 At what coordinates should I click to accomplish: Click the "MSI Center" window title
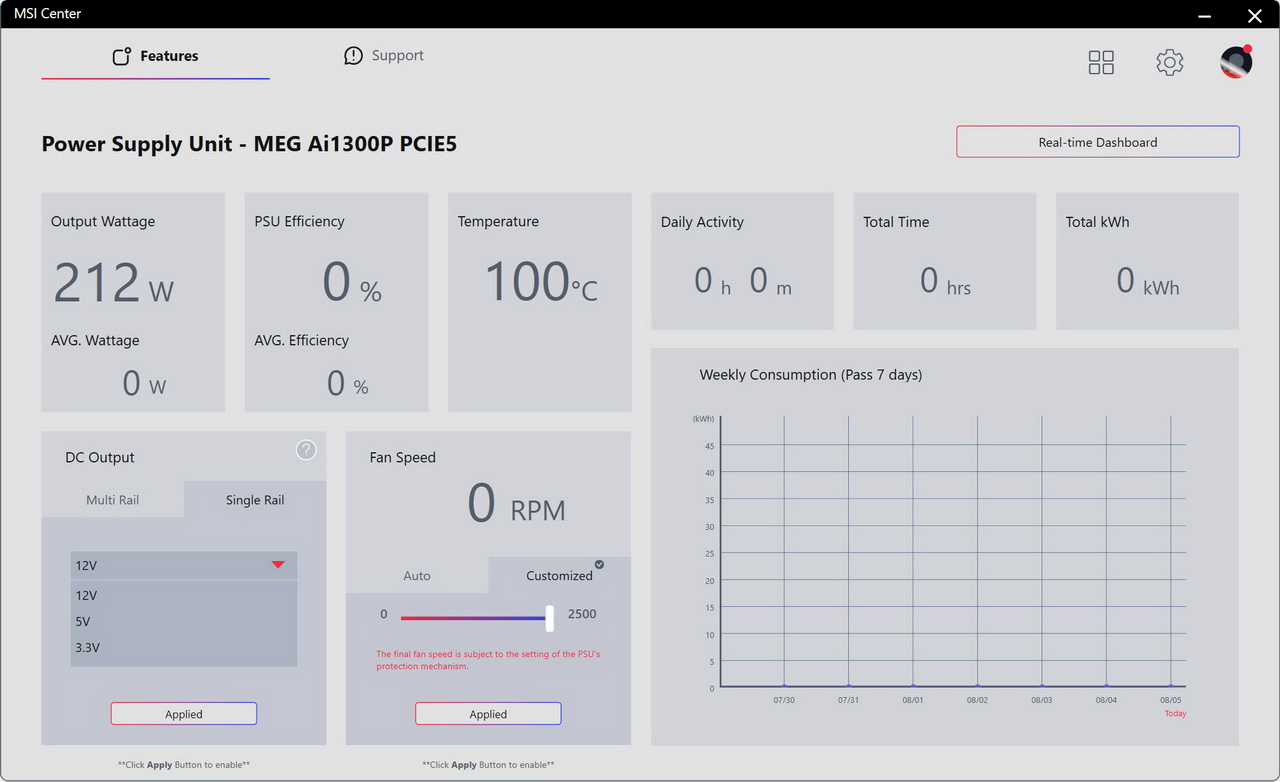pos(48,14)
